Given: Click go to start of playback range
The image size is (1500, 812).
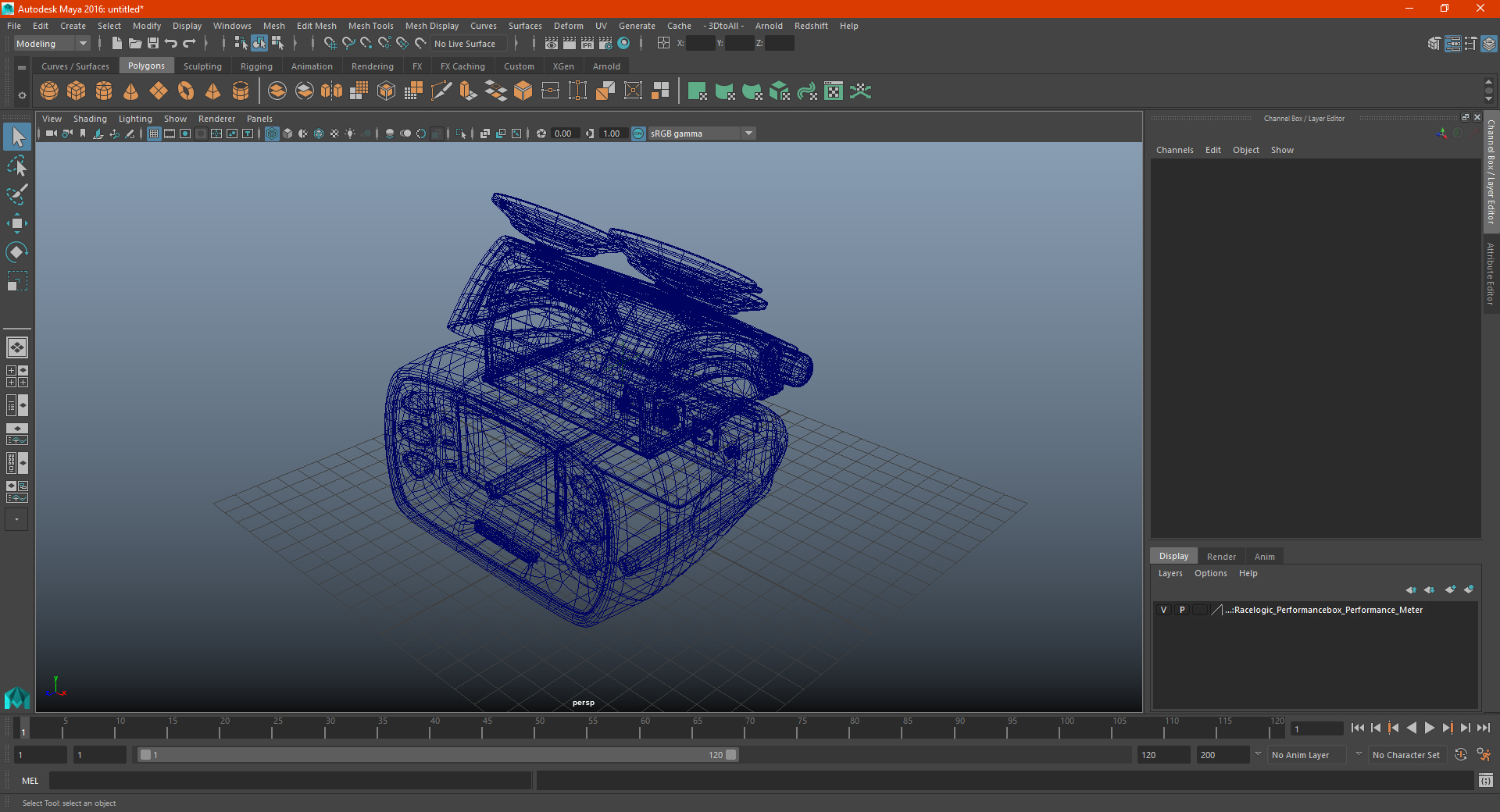Looking at the screenshot, I should click(1357, 728).
